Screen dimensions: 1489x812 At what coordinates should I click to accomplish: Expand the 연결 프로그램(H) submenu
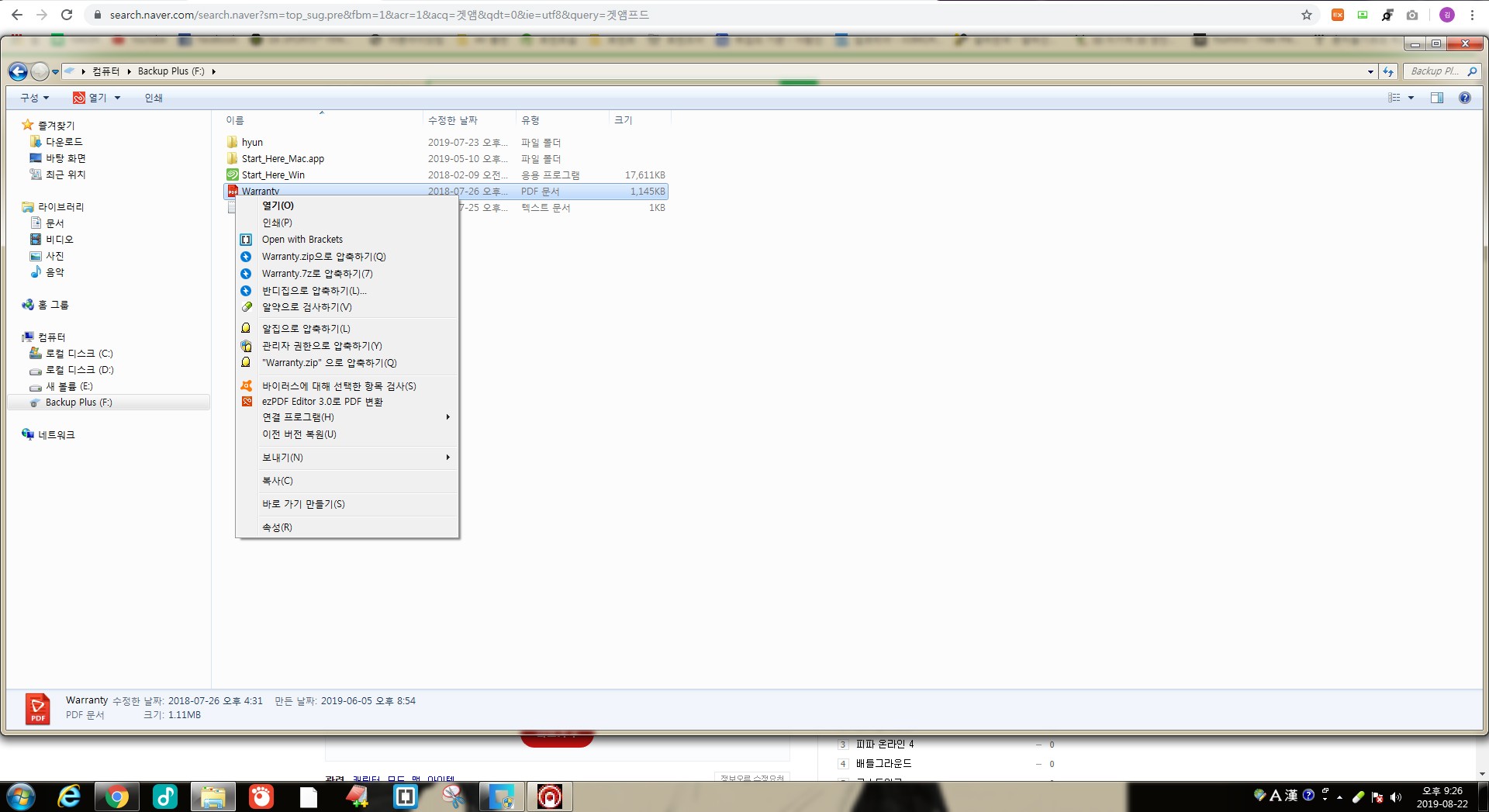[347, 417]
